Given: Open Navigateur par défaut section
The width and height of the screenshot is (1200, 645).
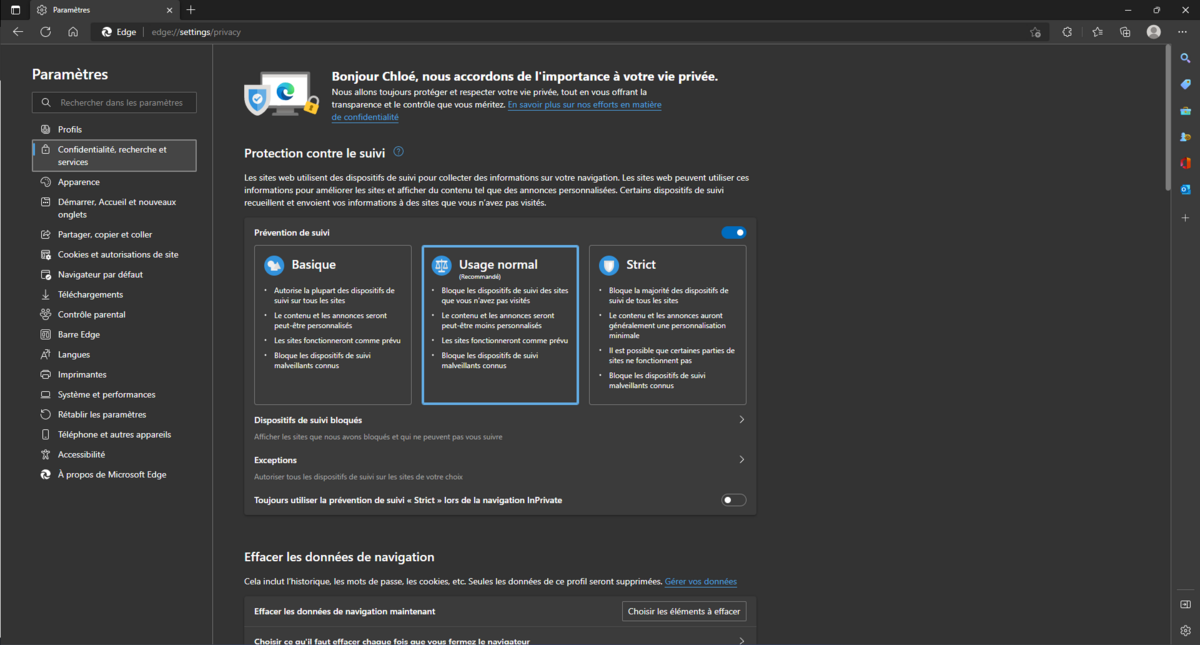Looking at the screenshot, I should 114,274.
